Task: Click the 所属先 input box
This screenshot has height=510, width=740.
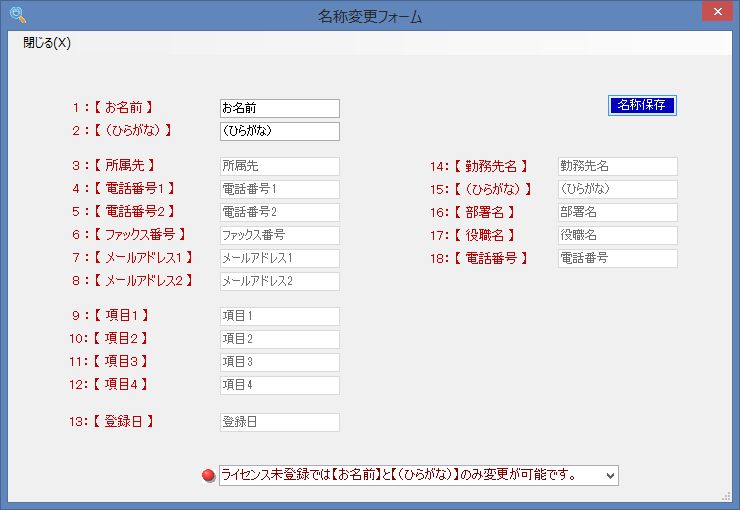Action: (279, 166)
